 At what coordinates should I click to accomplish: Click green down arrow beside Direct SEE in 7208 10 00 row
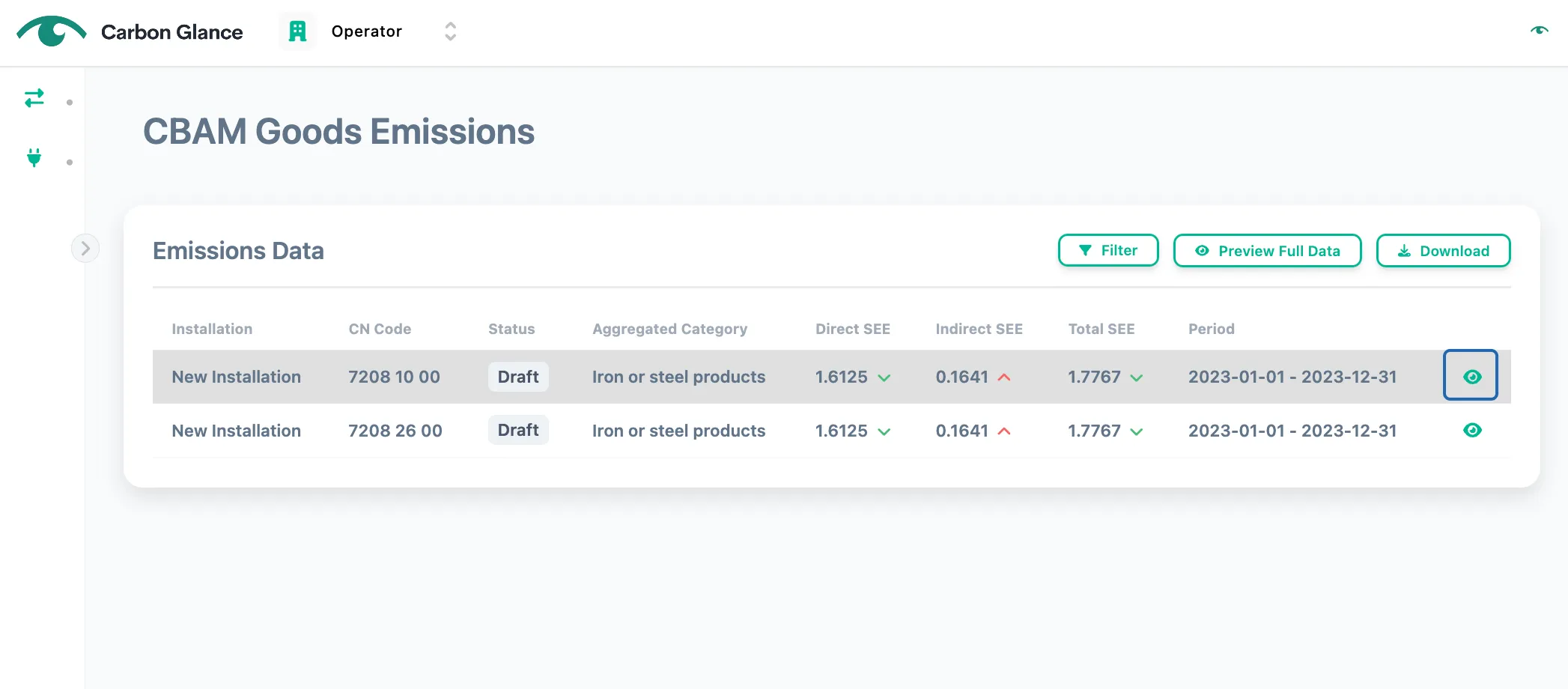(884, 378)
